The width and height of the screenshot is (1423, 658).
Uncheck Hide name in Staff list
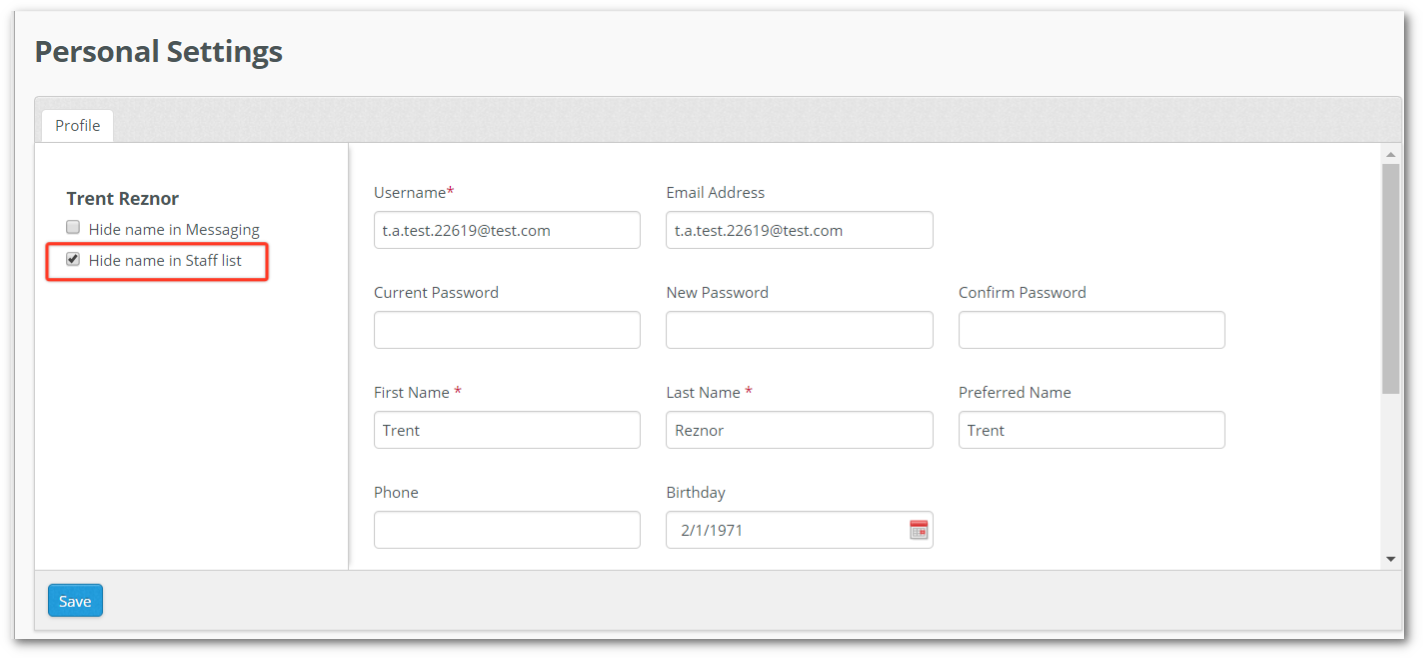click(x=73, y=260)
